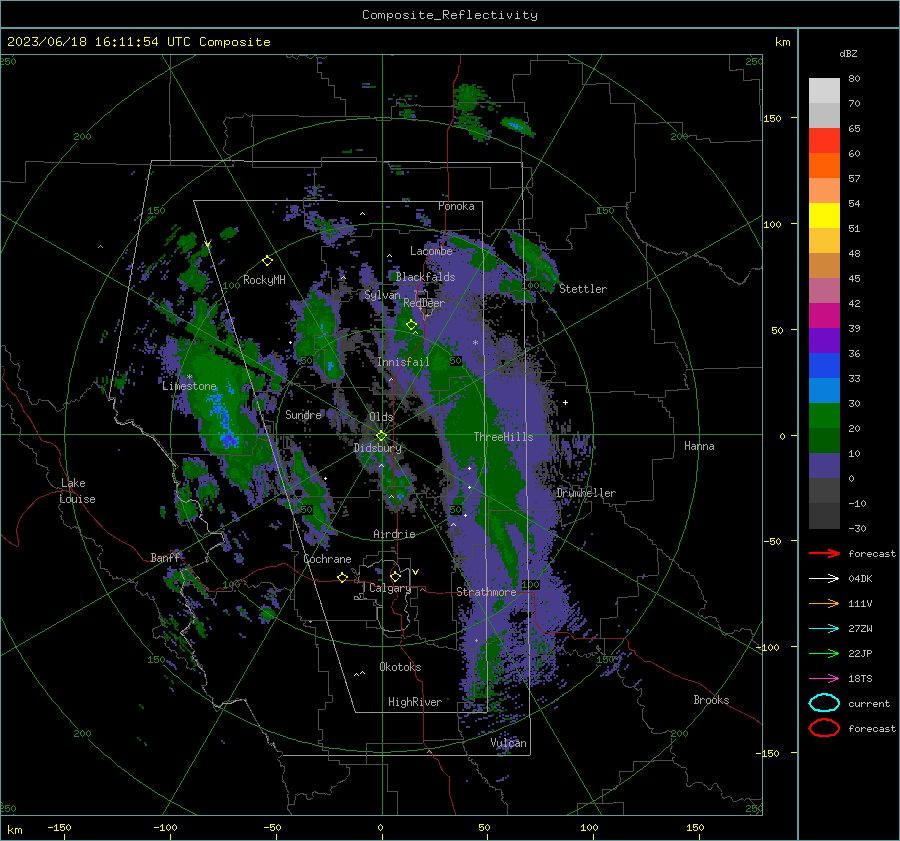Click the Olds label
The width and height of the screenshot is (900, 841).
click(381, 417)
